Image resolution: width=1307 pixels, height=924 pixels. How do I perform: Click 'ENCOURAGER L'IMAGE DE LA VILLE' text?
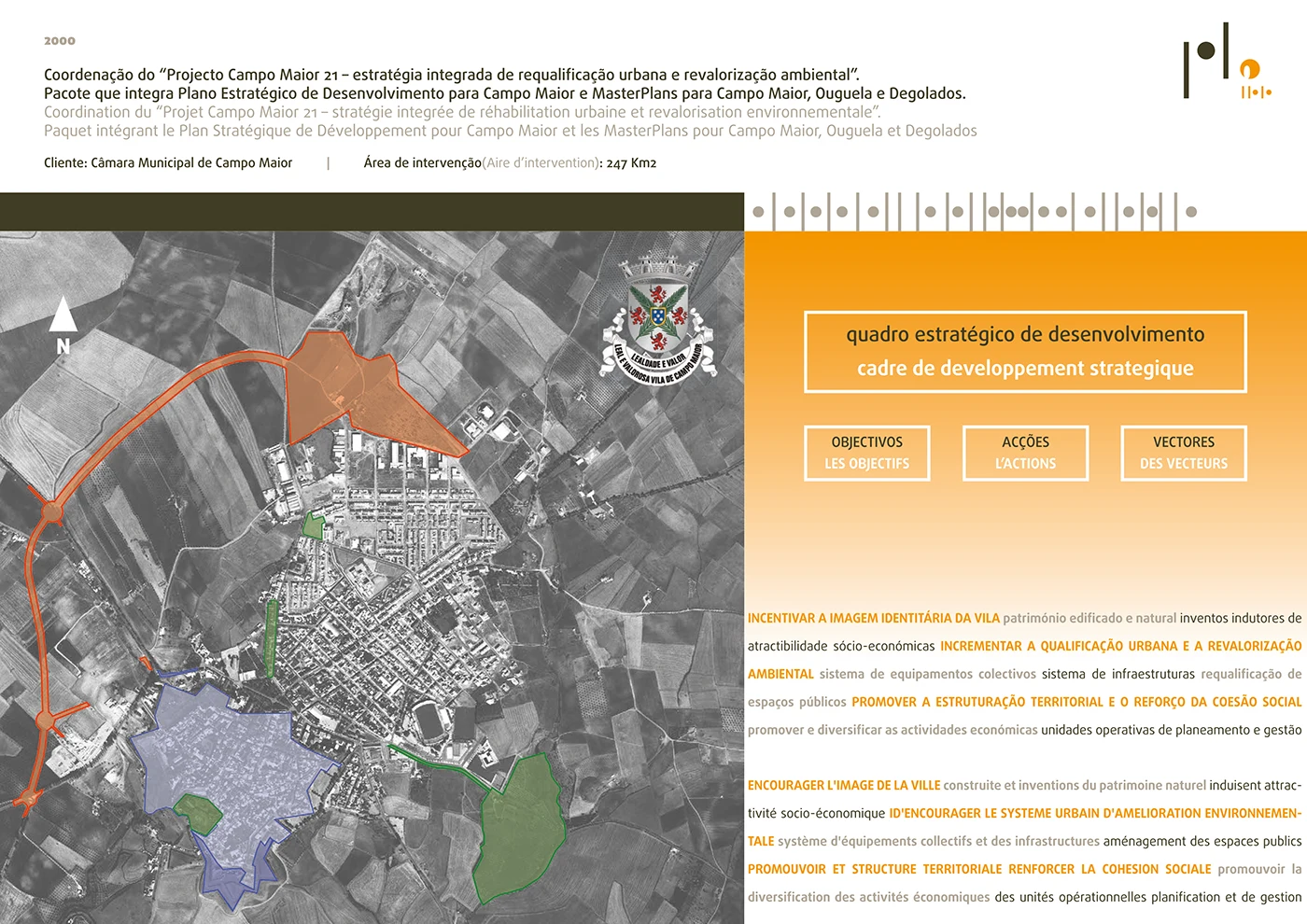pos(844,786)
